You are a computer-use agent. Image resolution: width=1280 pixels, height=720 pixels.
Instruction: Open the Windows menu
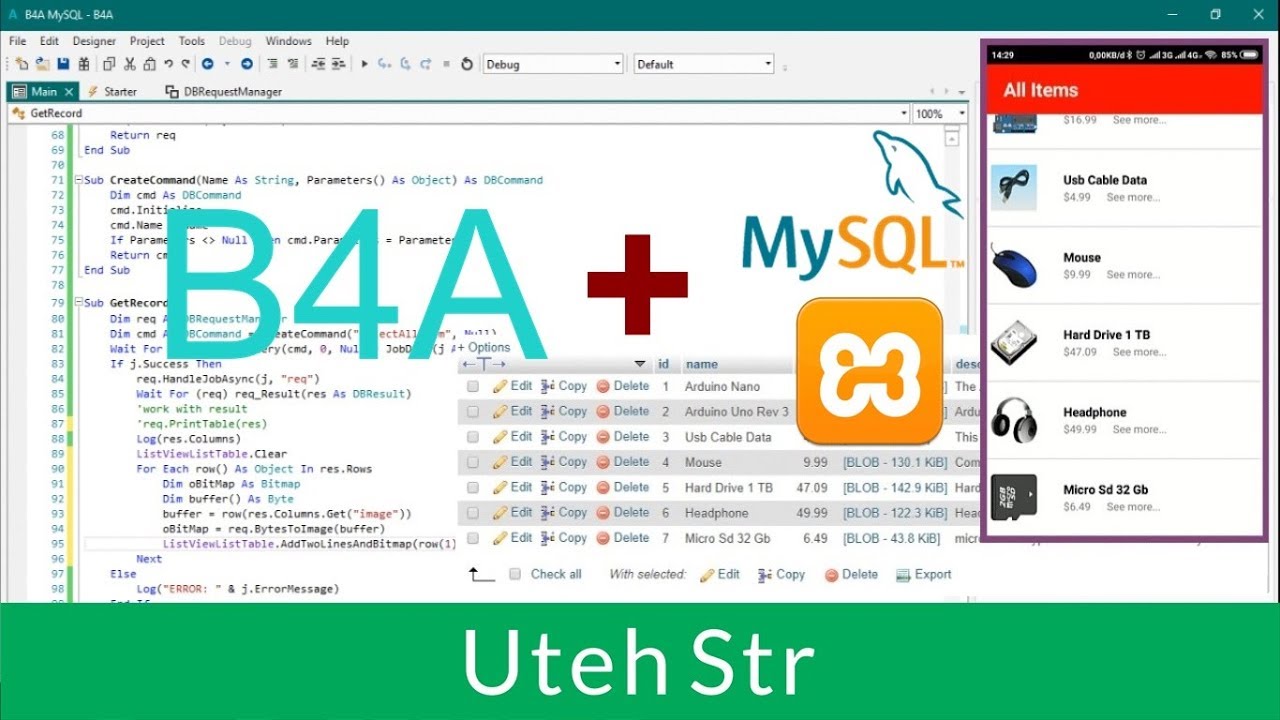point(289,41)
